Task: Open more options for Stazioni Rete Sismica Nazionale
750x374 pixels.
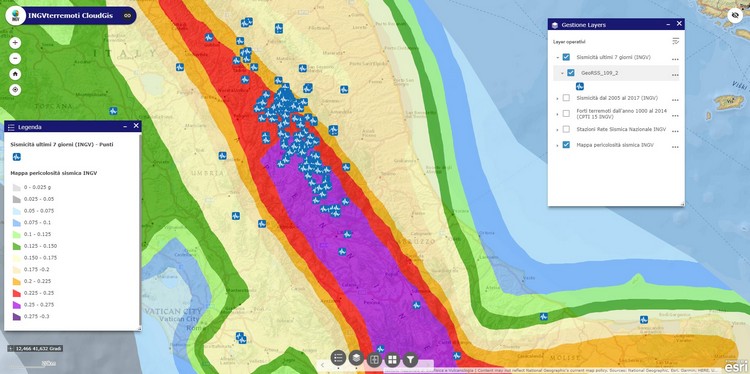Action: pos(675,131)
